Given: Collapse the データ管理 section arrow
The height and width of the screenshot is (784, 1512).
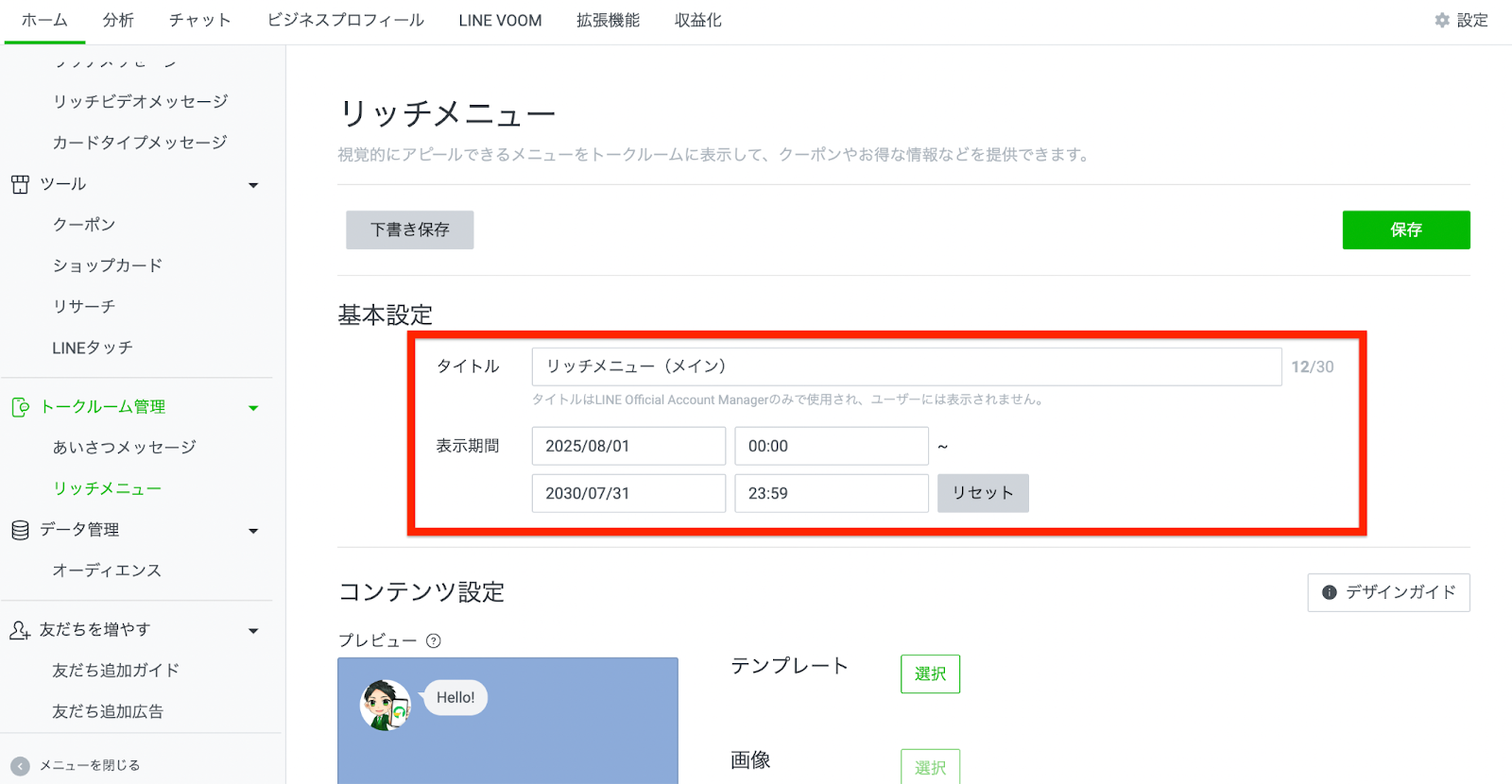Looking at the screenshot, I should point(253,531).
